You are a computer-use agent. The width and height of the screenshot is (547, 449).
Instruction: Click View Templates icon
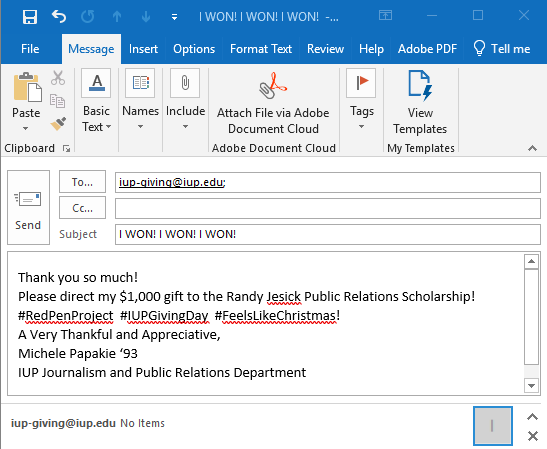tap(420, 102)
